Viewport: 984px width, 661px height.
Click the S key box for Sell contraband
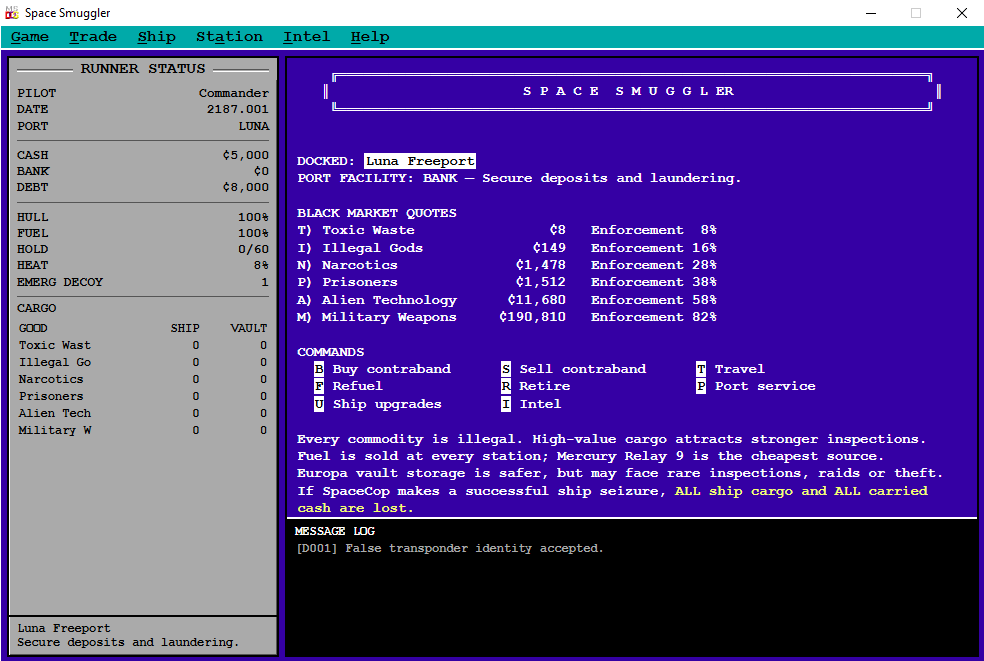(506, 368)
